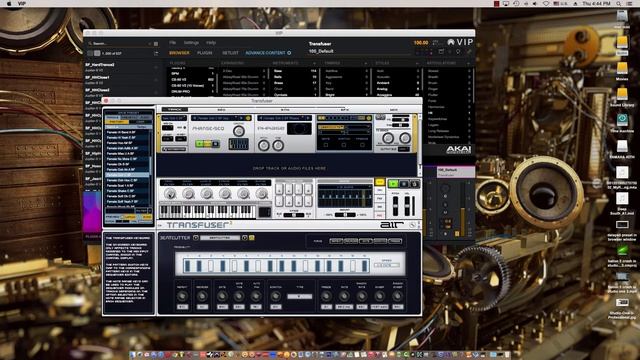Click the volume icon in the menu bar
The width and height of the screenshot is (640, 360).
[535, 3]
